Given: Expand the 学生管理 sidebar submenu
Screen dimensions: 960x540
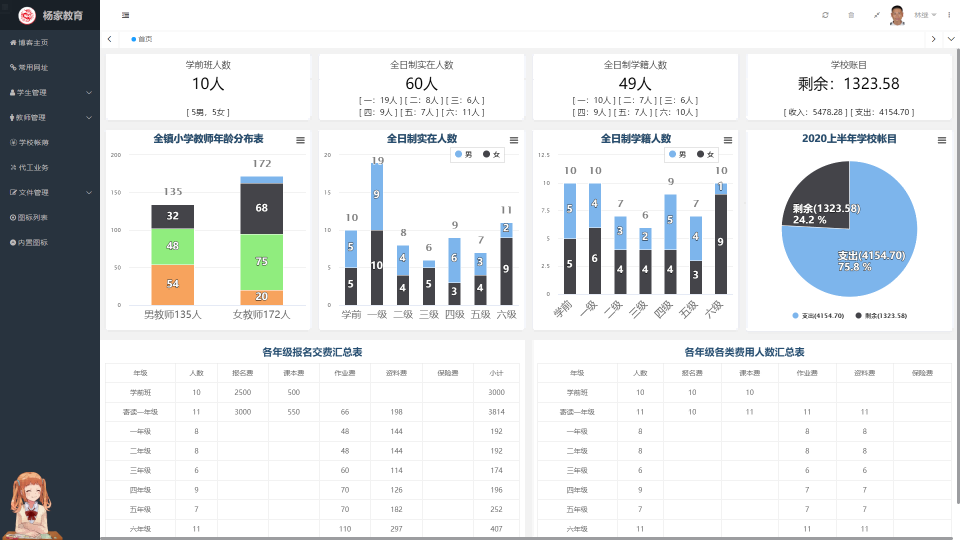Looking at the screenshot, I should point(50,92).
